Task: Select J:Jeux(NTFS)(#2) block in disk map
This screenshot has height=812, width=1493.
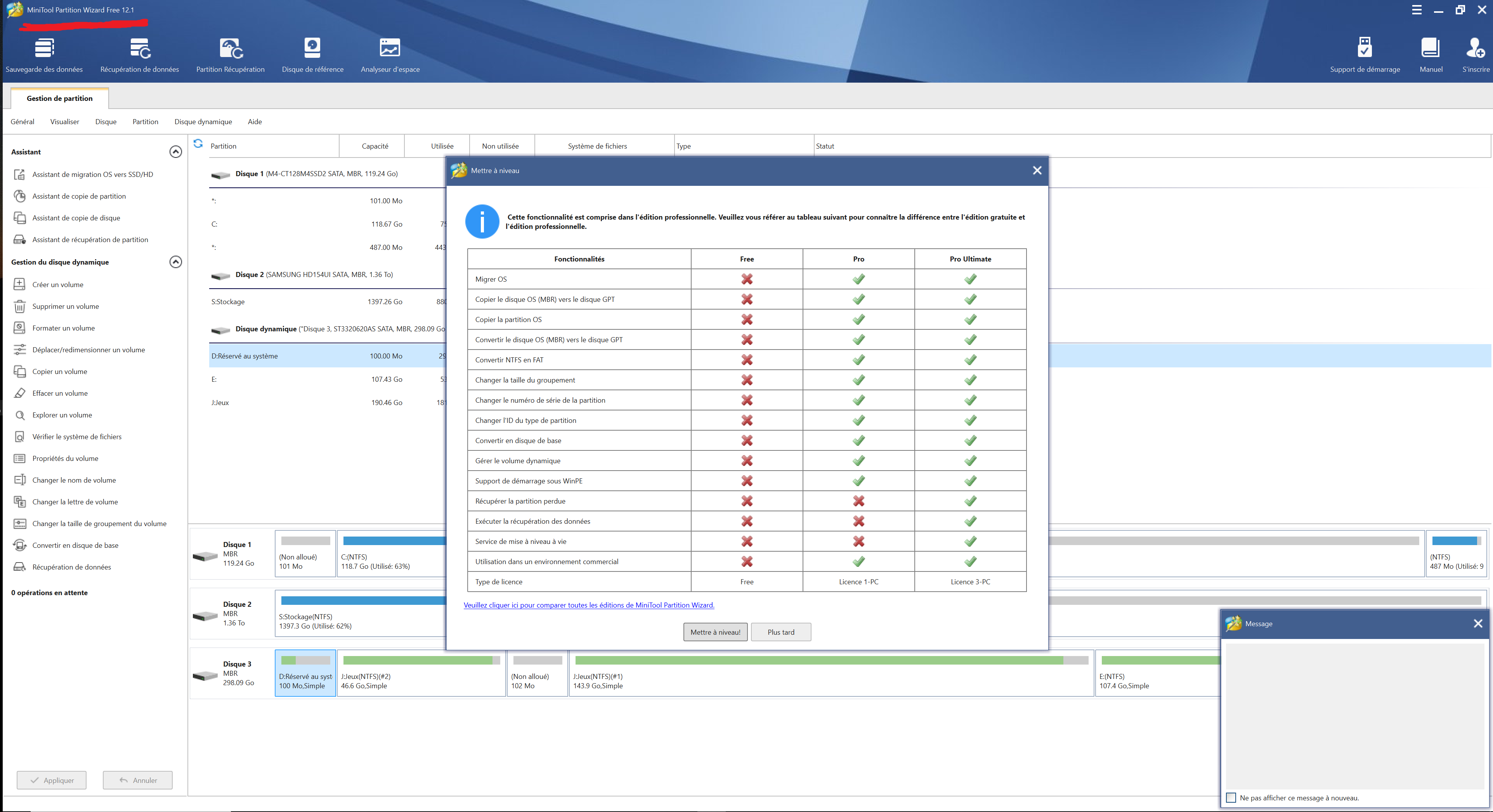Action: point(421,673)
